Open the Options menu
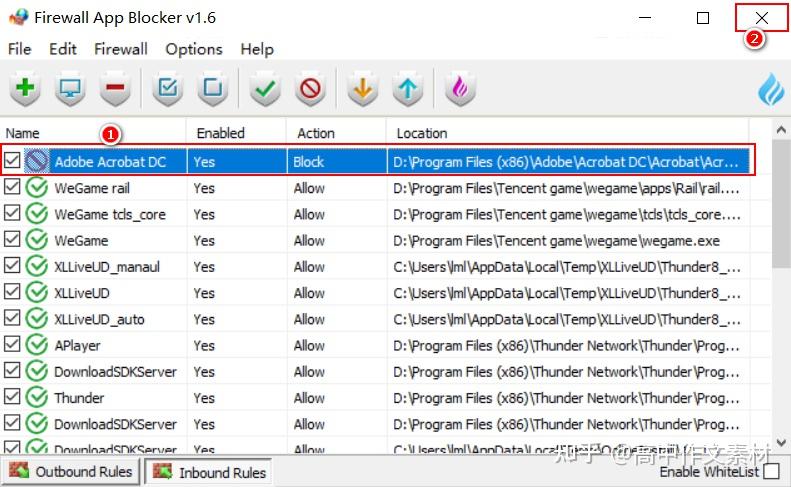The width and height of the screenshot is (791, 487). [194, 49]
